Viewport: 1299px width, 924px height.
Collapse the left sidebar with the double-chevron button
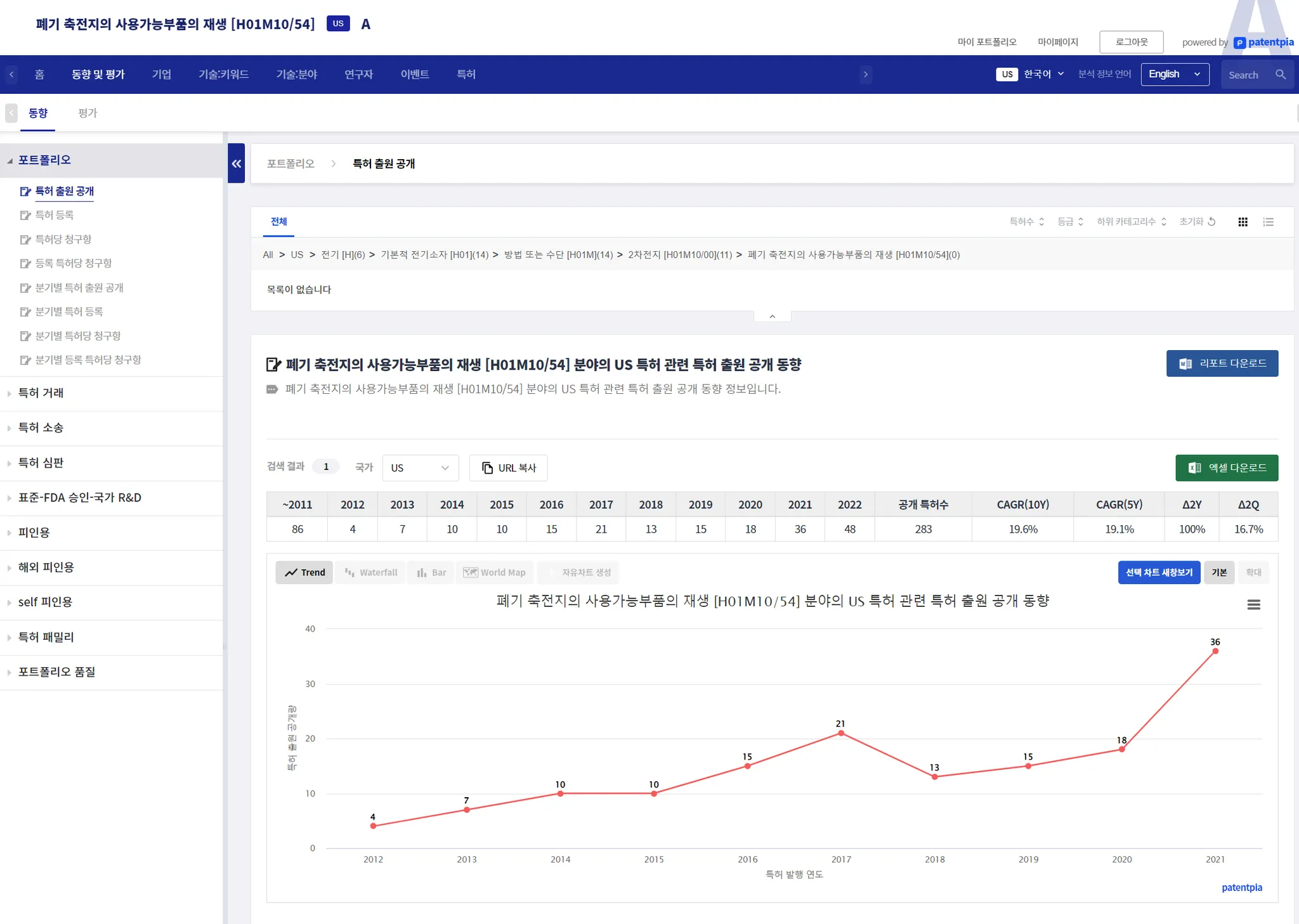coord(236,164)
